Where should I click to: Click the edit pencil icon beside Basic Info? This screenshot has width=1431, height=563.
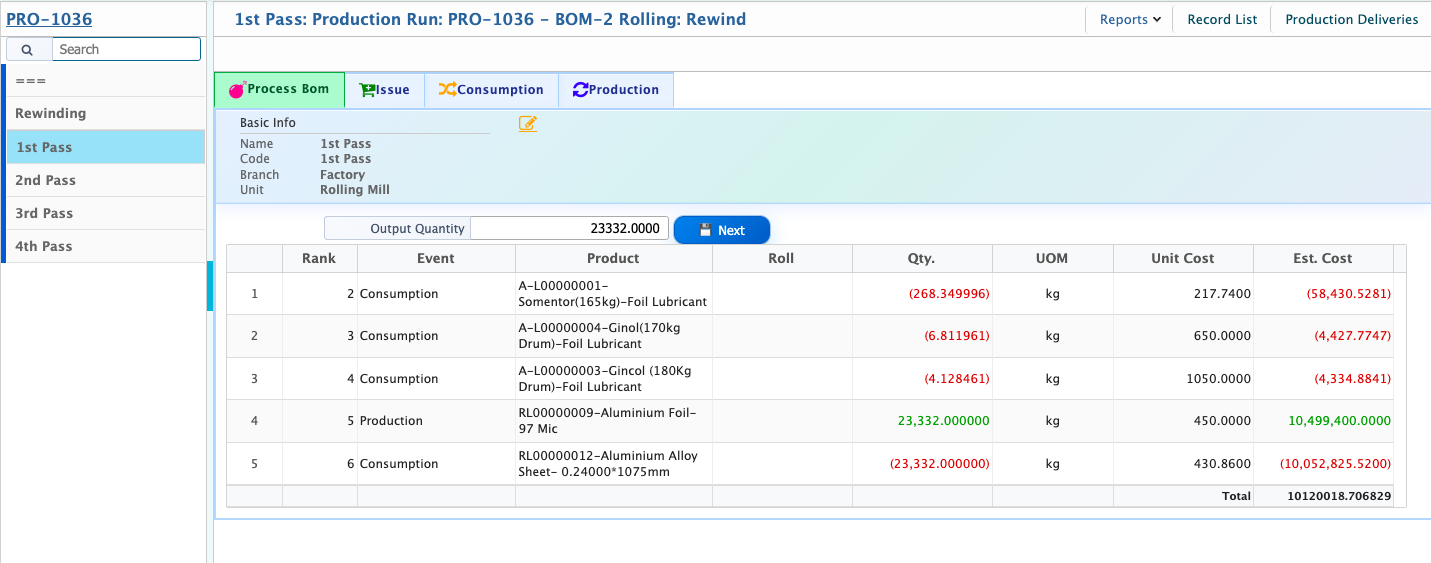[x=528, y=124]
